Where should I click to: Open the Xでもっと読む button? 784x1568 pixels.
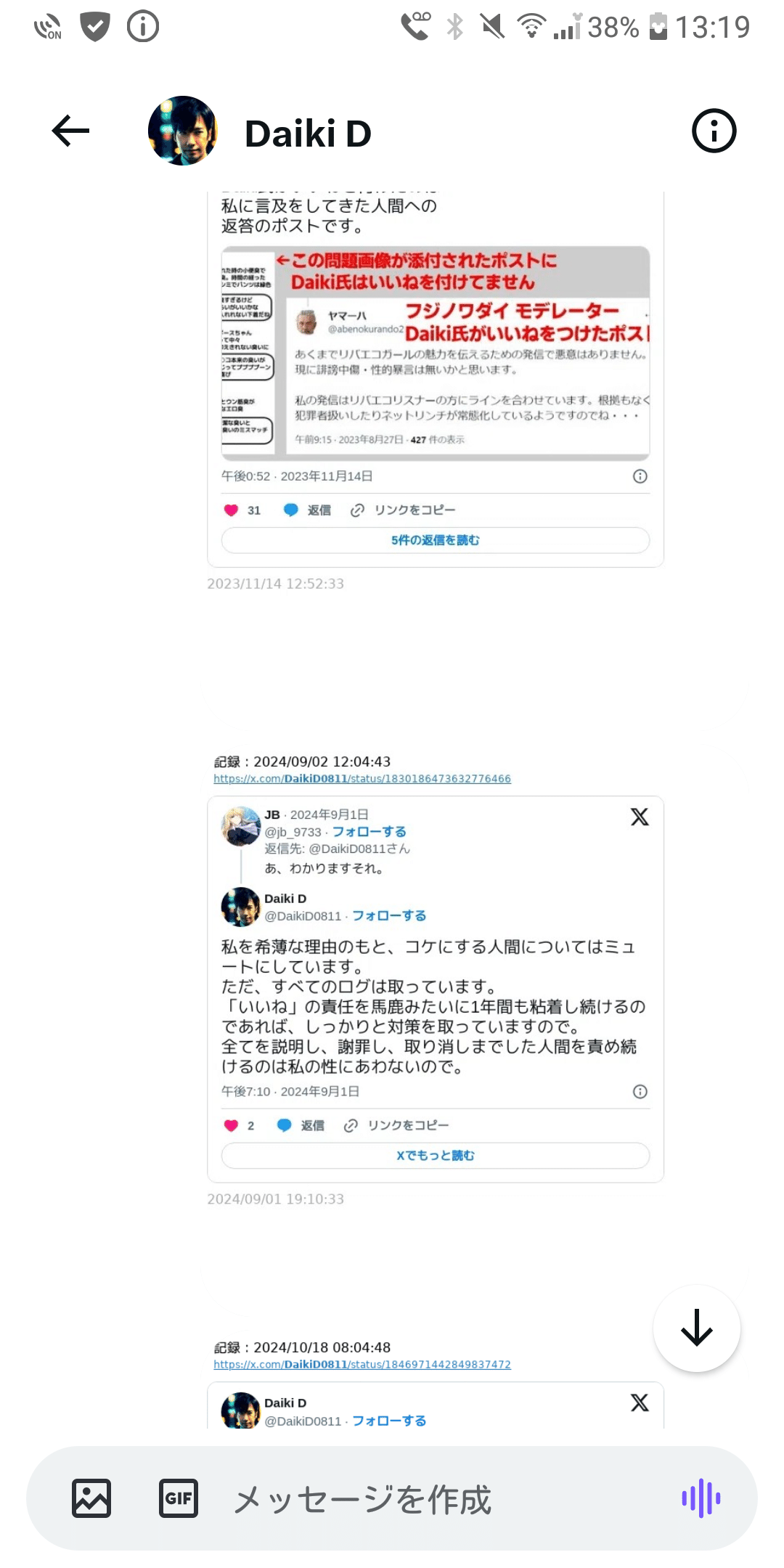pos(436,1156)
